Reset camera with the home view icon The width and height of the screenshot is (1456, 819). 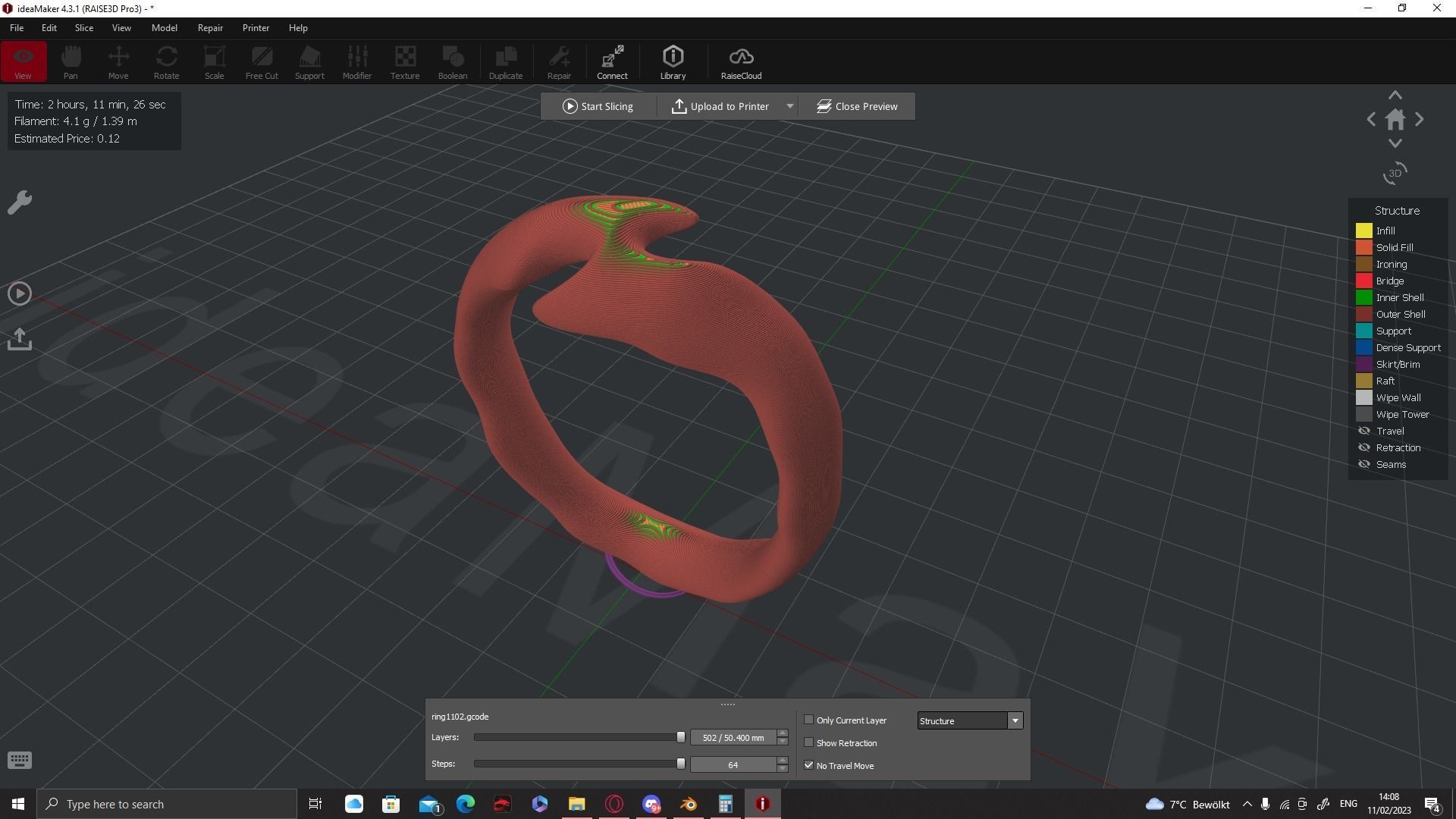1395,119
